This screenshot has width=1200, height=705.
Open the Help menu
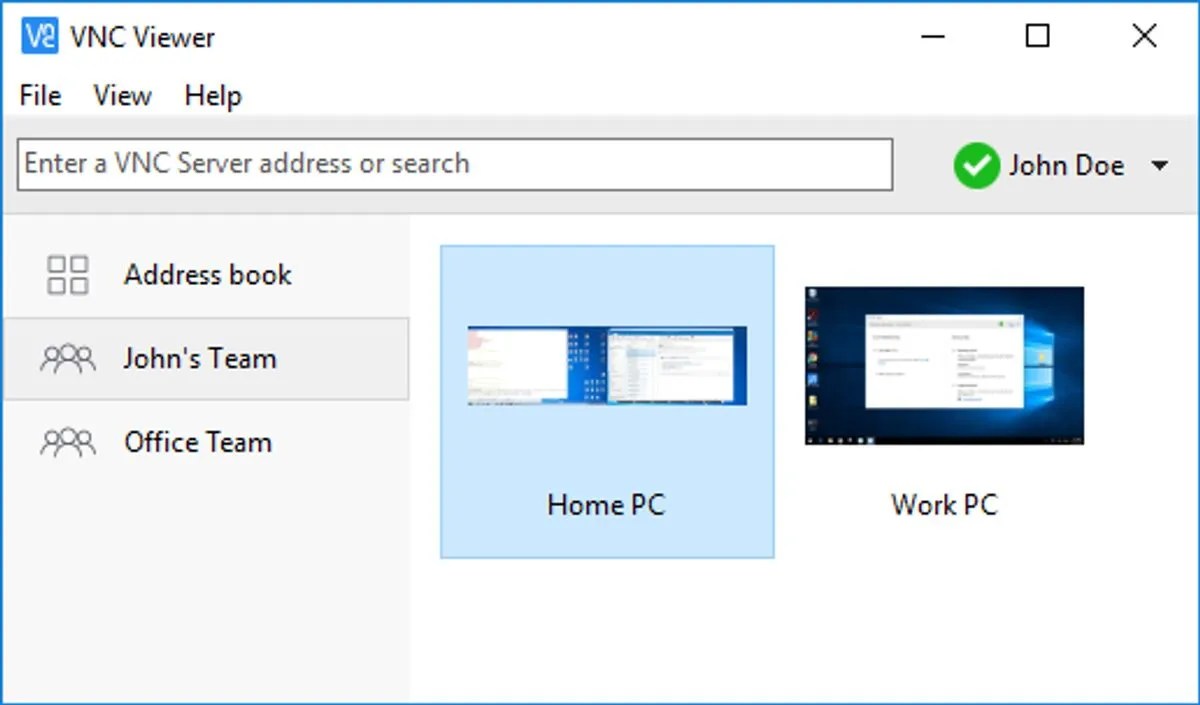[211, 95]
